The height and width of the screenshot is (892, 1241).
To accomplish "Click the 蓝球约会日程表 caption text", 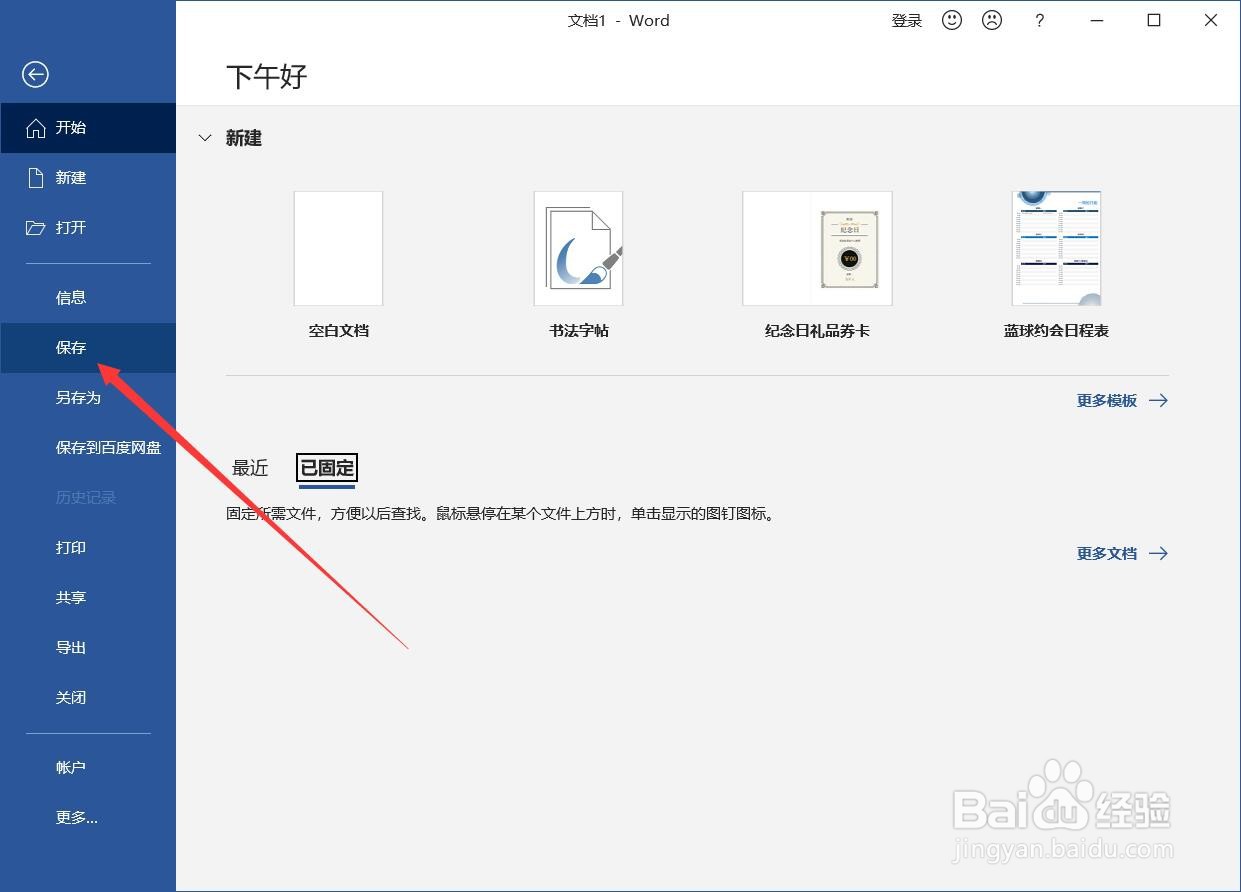I will coord(1056,330).
